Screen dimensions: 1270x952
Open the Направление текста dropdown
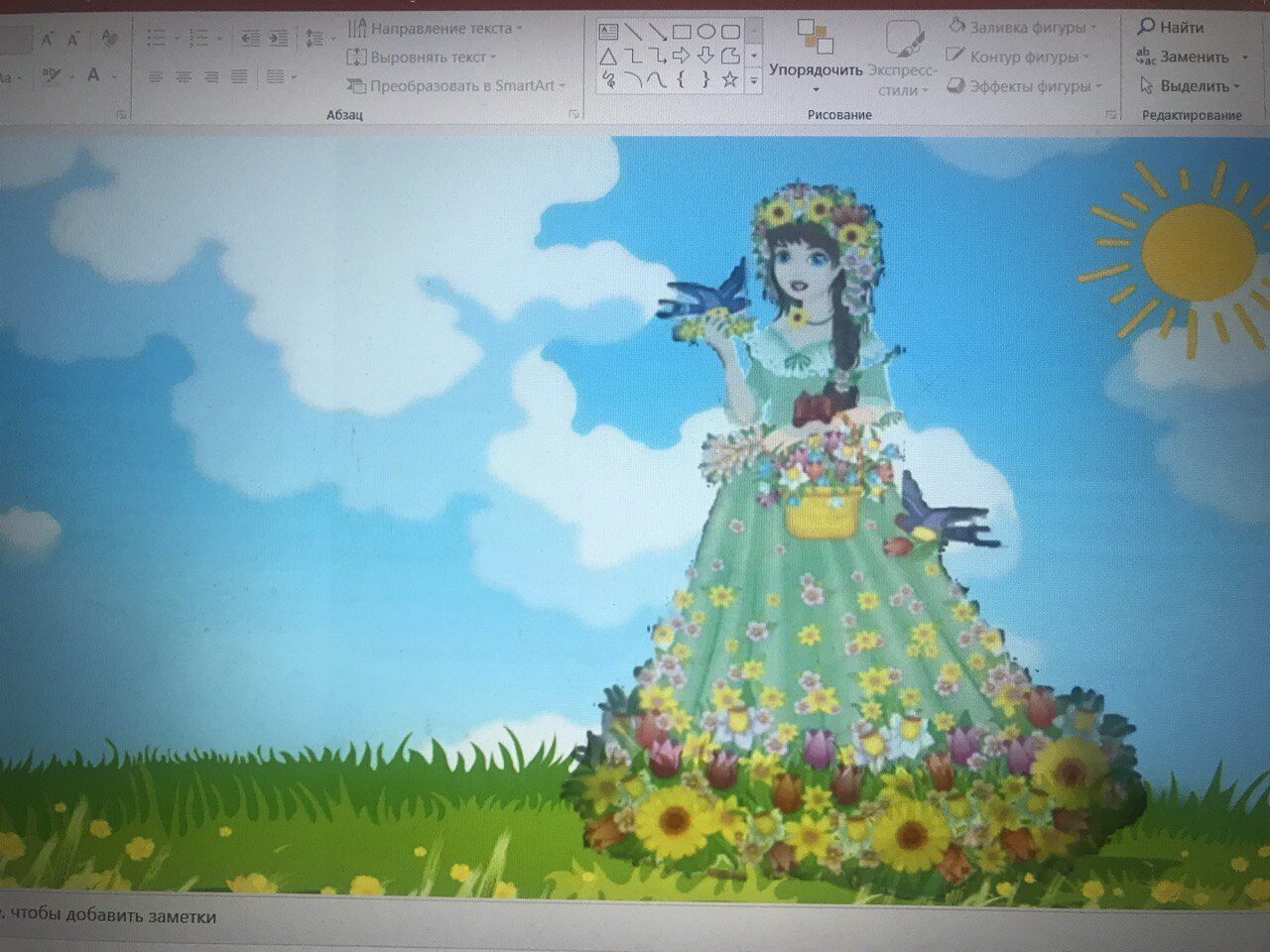pyautogui.click(x=435, y=29)
